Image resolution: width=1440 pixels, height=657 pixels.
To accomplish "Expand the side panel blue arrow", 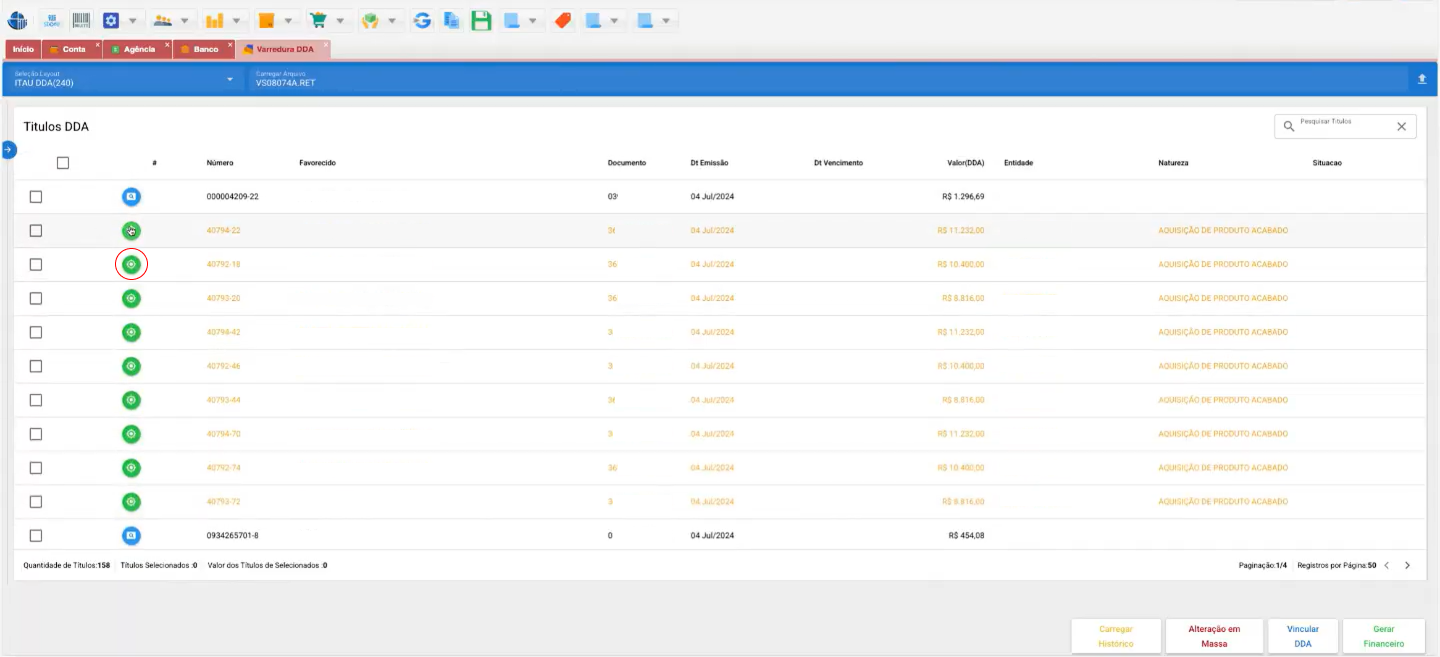I will 8,150.
